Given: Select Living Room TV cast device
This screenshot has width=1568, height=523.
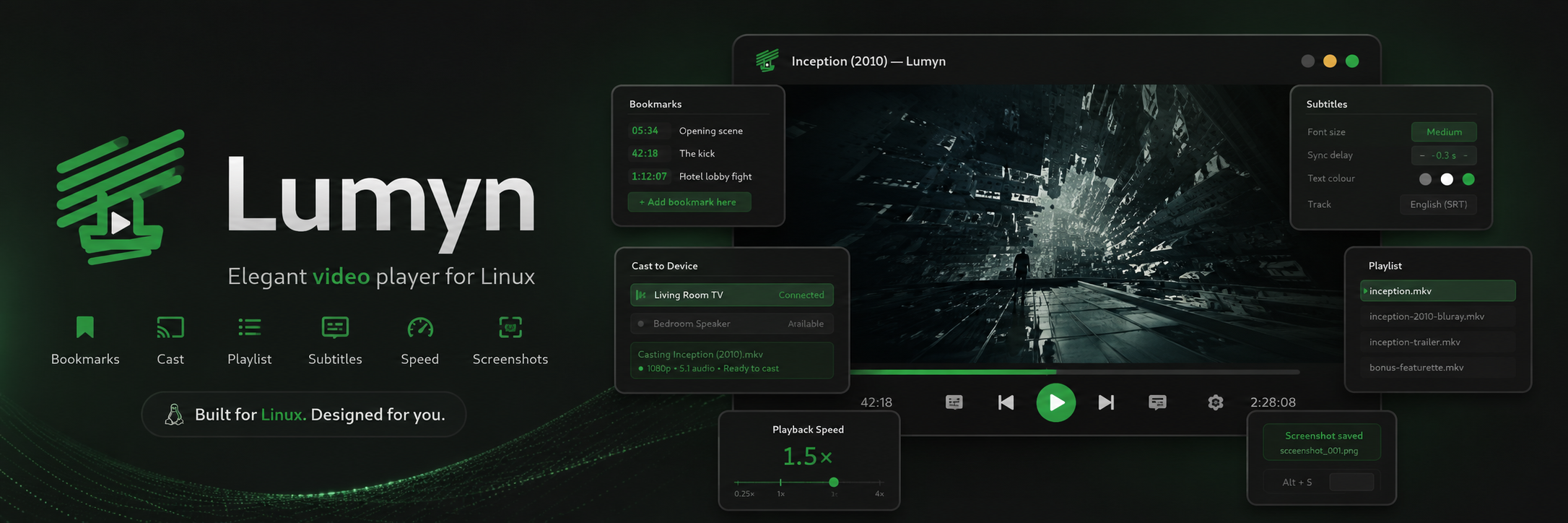Looking at the screenshot, I should click(732, 295).
